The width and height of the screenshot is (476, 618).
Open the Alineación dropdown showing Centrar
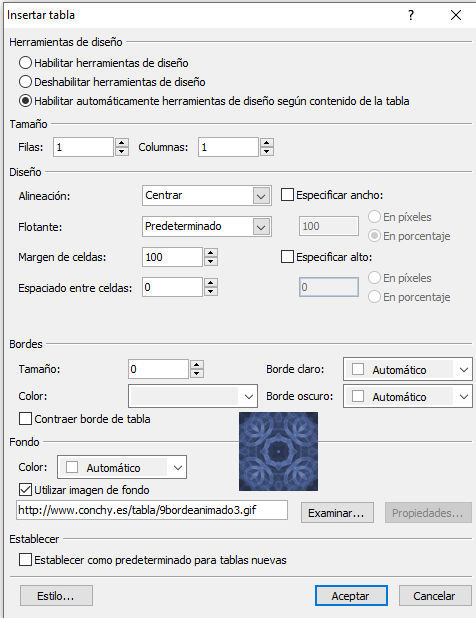pyautogui.click(x=206, y=195)
